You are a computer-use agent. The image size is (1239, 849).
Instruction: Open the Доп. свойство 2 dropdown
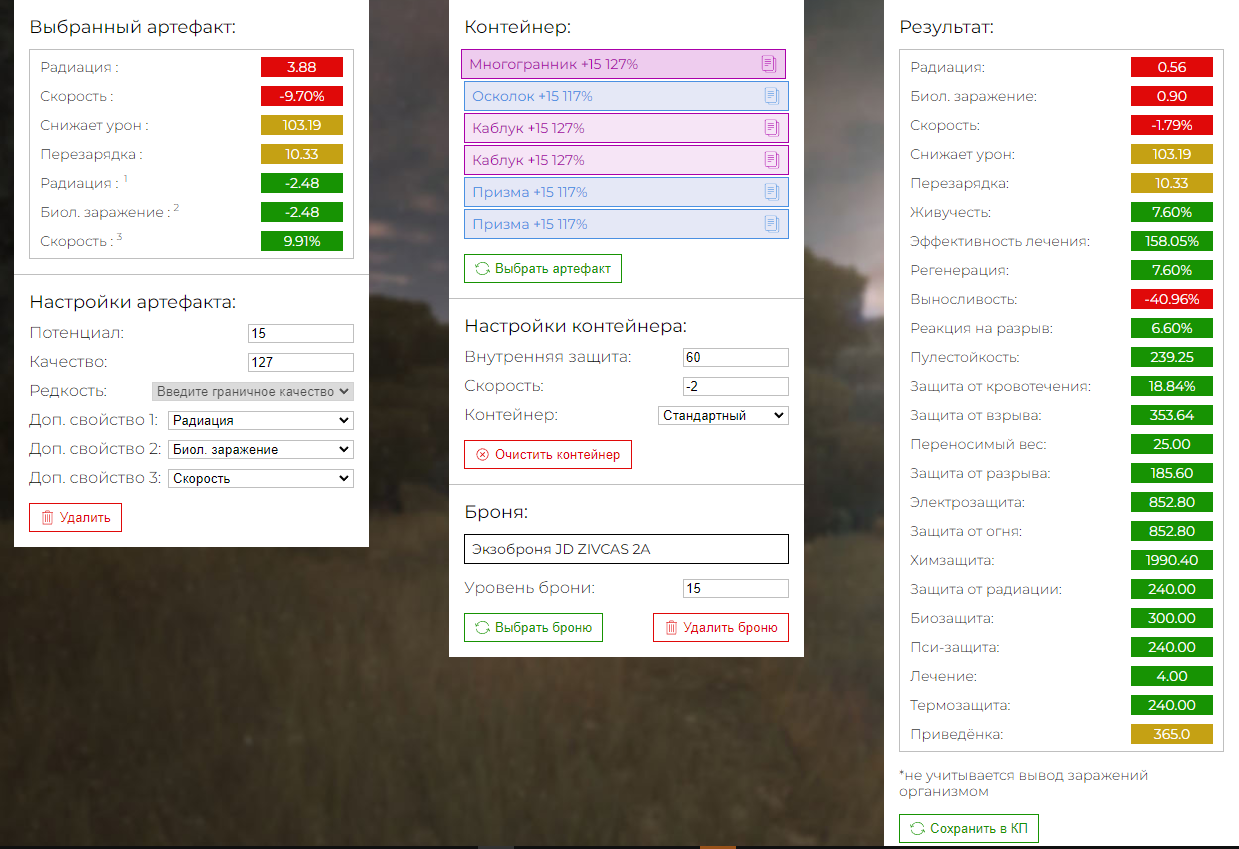point(260,450)
